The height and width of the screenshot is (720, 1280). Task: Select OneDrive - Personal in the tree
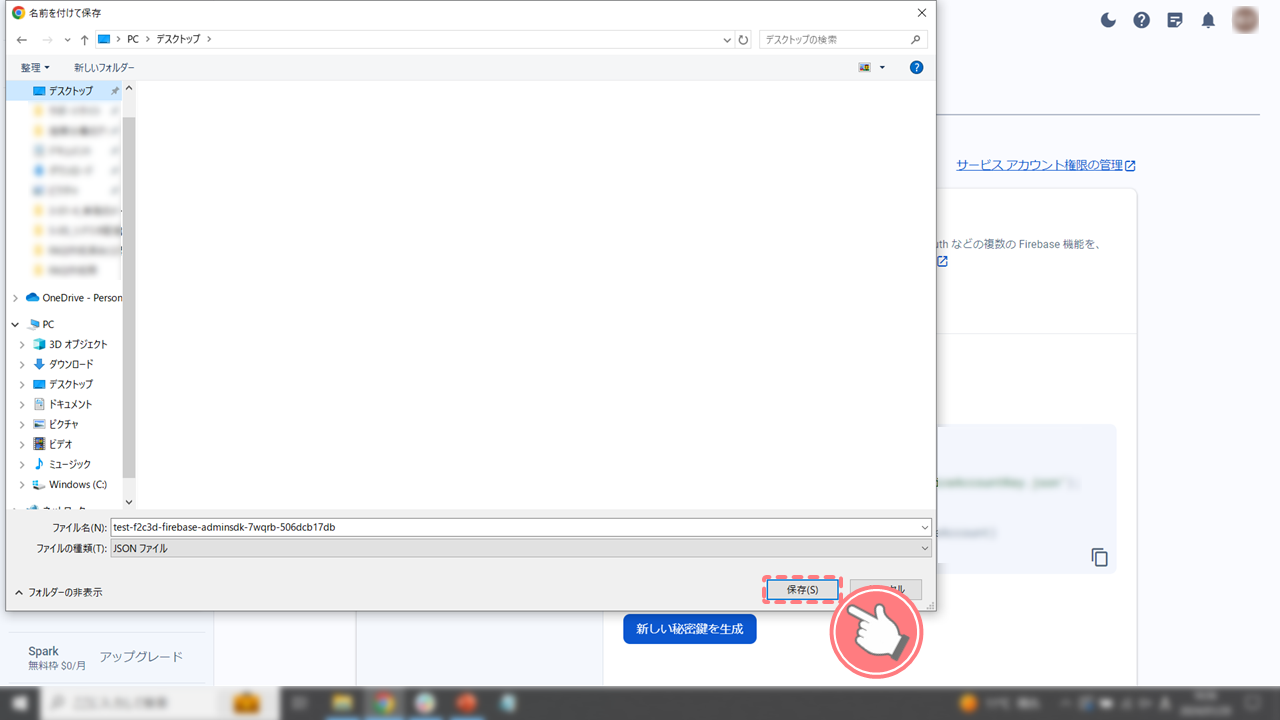(74, 298)
